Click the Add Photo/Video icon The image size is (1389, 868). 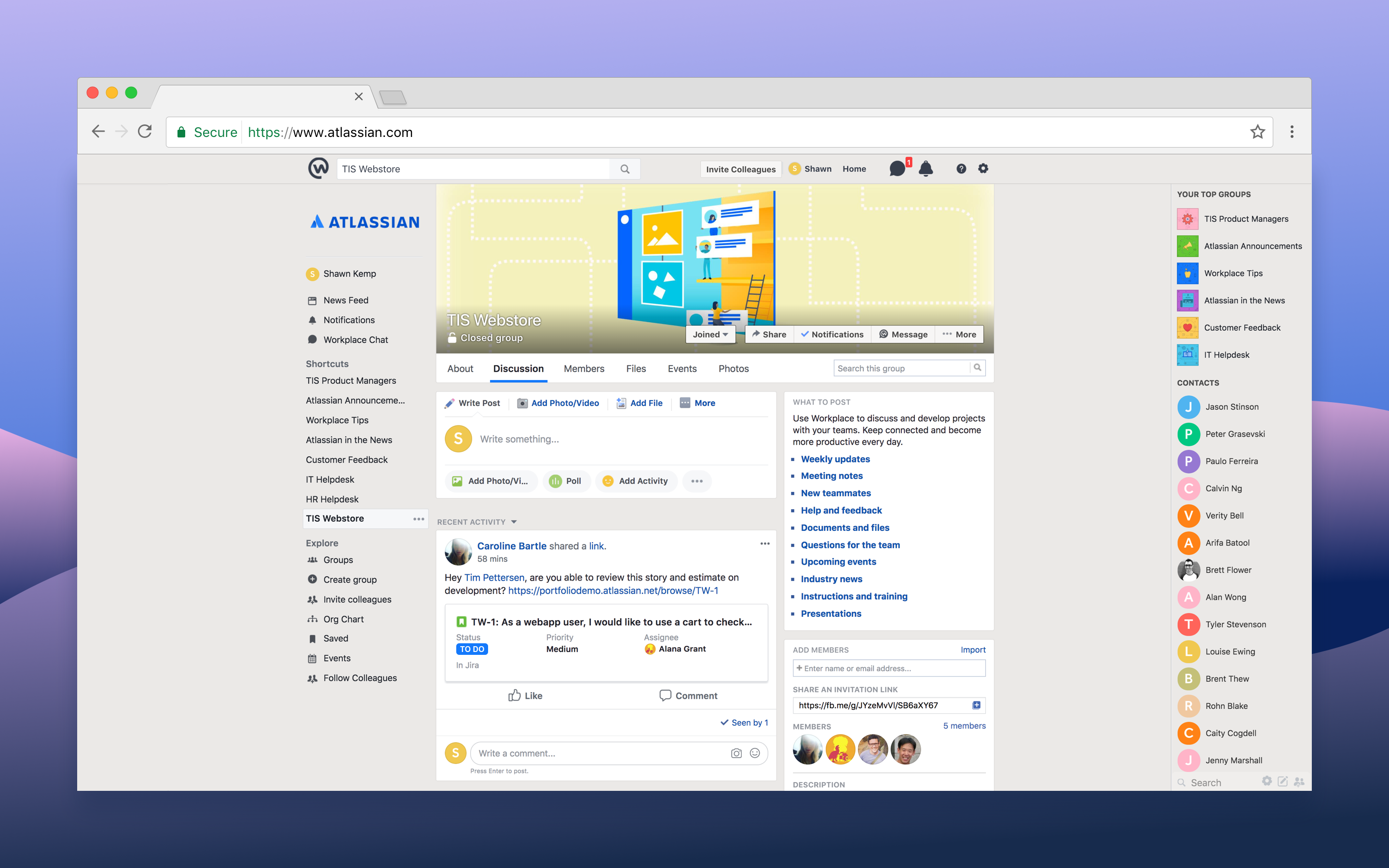pyautogui.click(x=521, y=402)
